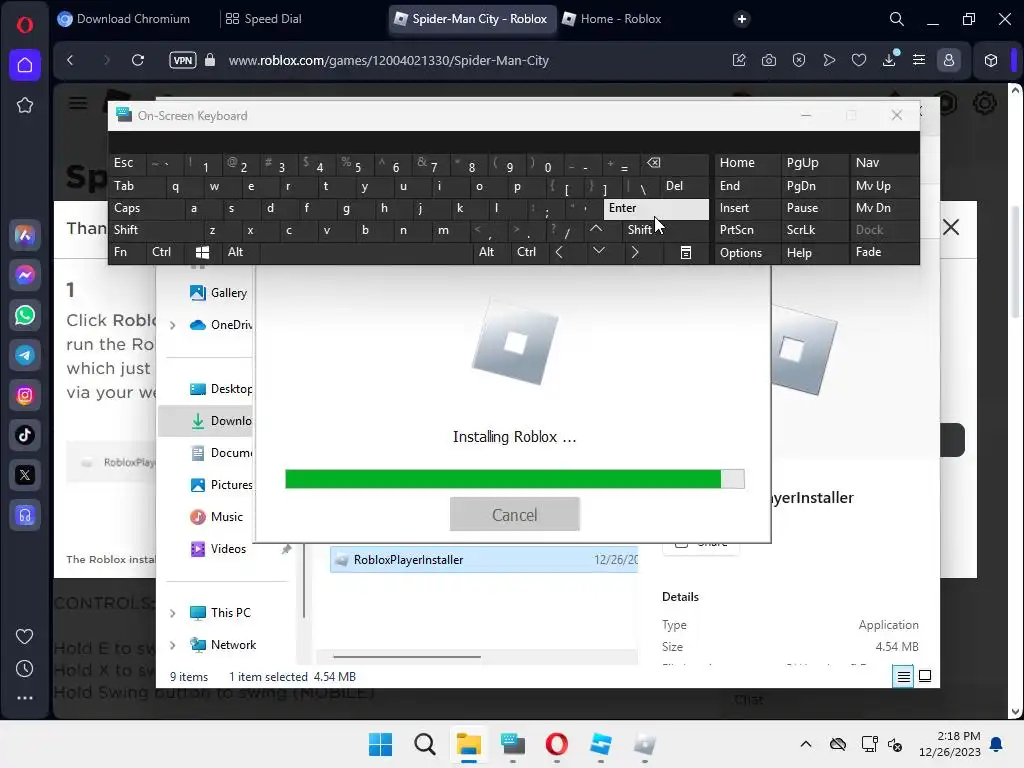1024x768 pixels.
Task: Open Gallery in File Explorer sidebar
Action: point(219,293)
